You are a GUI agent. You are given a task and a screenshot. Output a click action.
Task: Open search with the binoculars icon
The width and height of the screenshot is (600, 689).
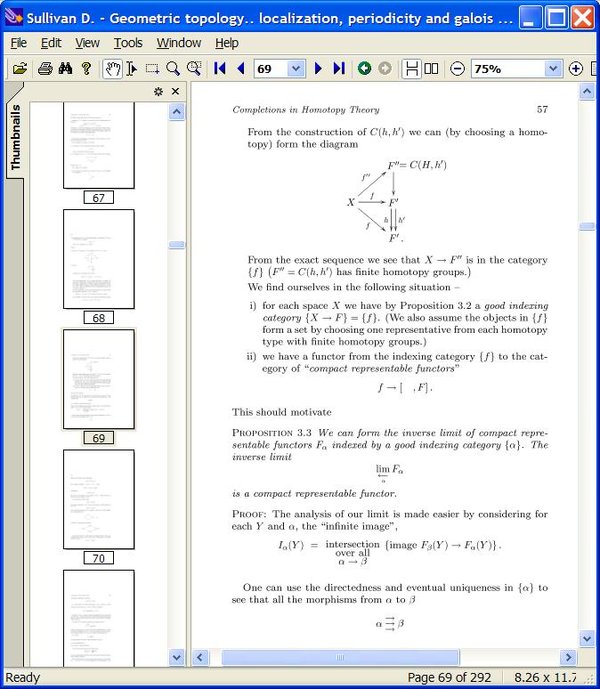pyautogui.click(x=66, y=69)
